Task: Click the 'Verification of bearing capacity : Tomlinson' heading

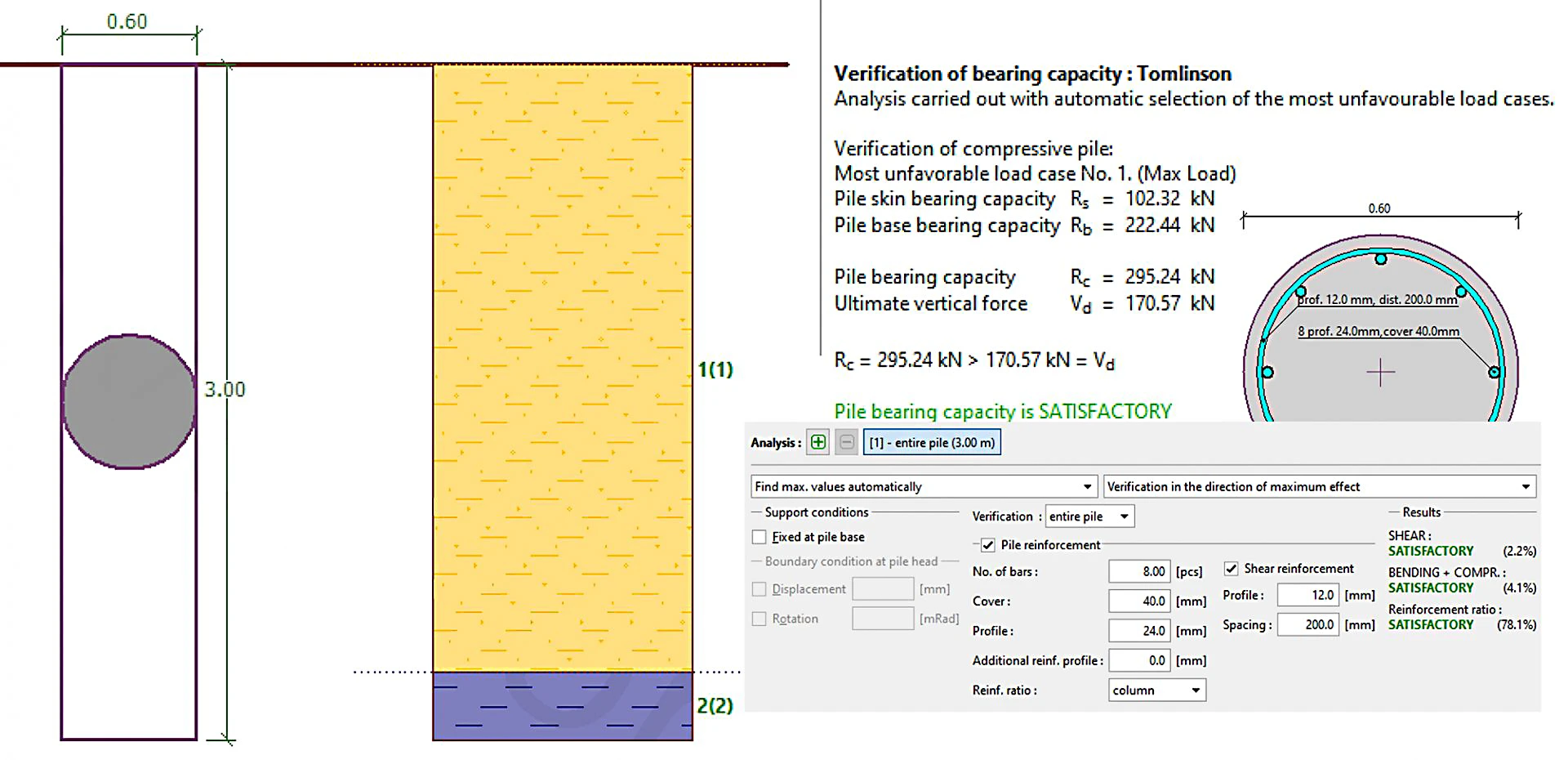Action: click(x=1032, y=74)
